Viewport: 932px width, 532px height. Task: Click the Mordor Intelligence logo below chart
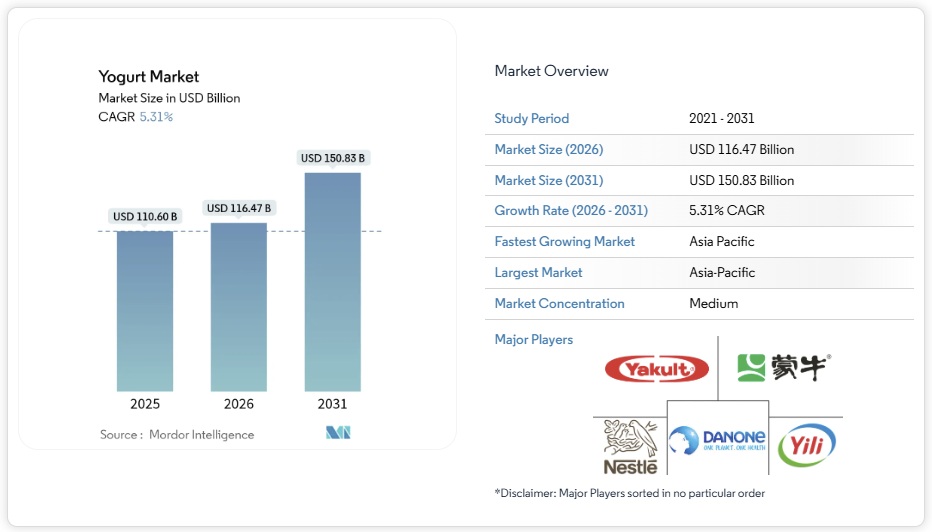(338, 433)
